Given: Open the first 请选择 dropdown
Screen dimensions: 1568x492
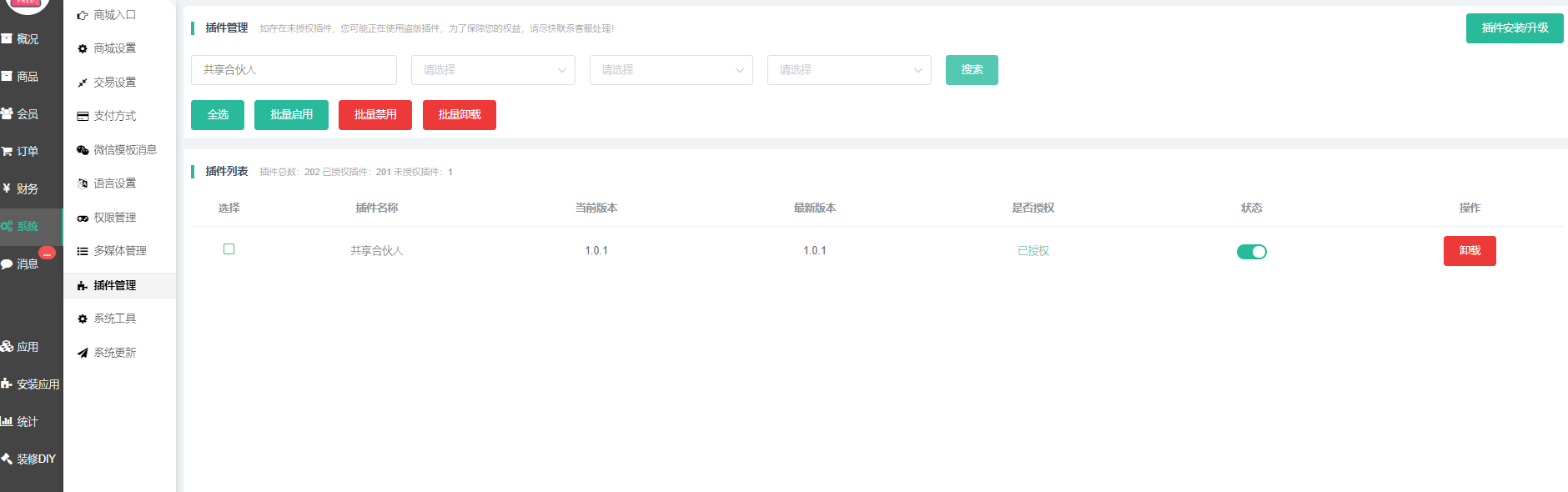Looking at the screenshot, I should coord(493,70).
